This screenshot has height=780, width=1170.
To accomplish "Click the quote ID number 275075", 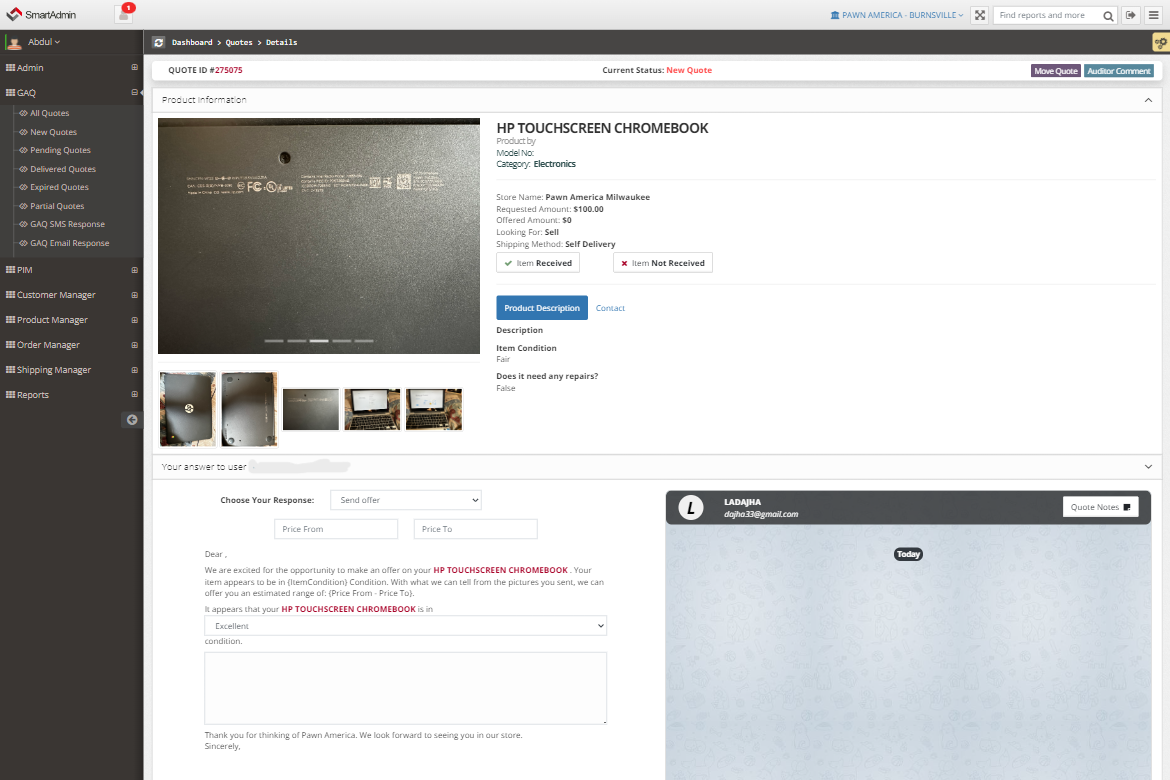I will pos(226,70).
